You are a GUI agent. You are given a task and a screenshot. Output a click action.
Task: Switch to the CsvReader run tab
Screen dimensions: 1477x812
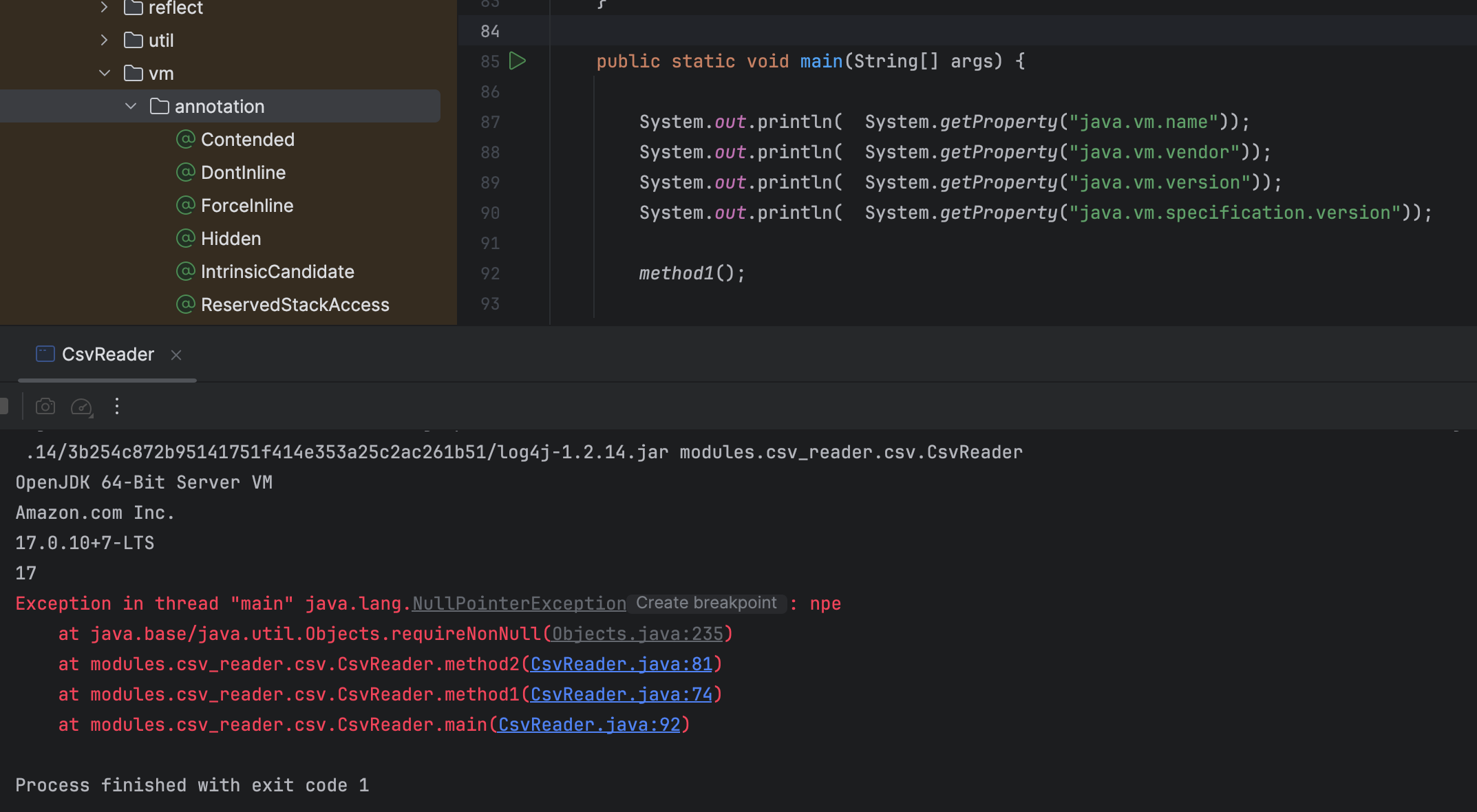coord(107,354)
